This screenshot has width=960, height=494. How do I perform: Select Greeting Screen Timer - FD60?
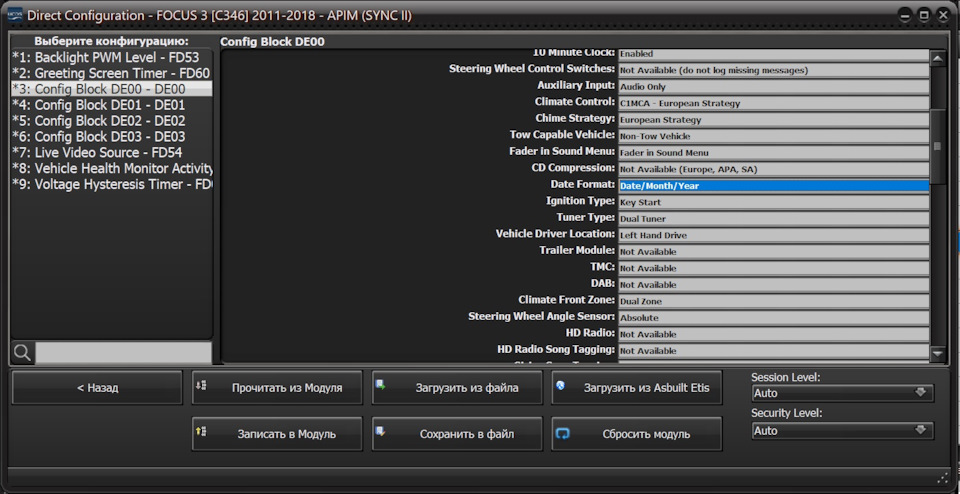112,73
